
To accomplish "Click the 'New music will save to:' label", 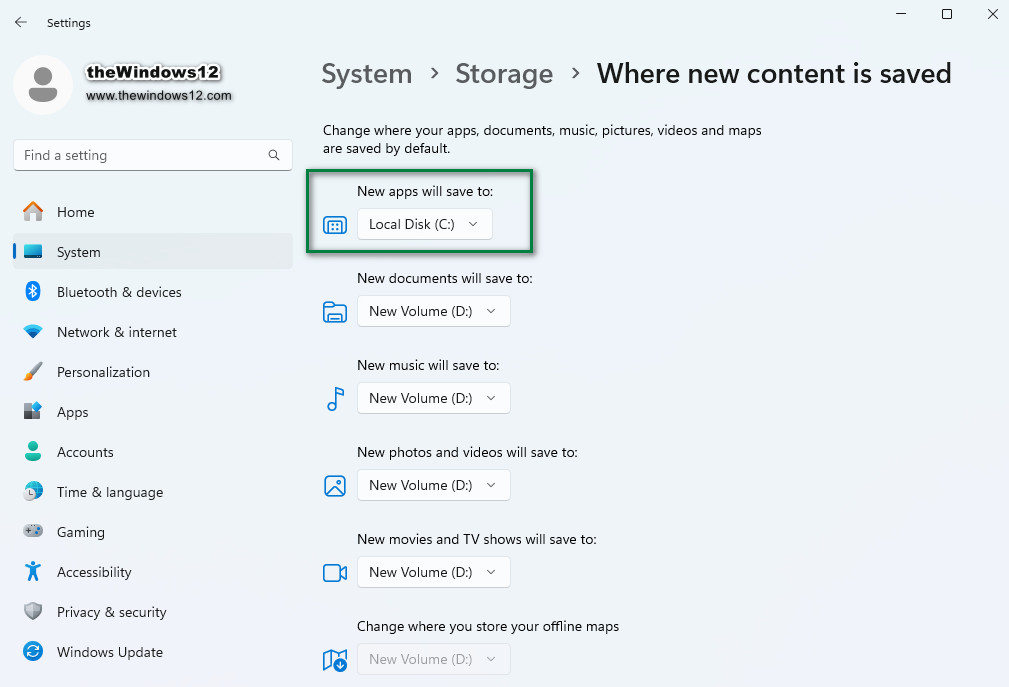I will click(x=428, y=365).
